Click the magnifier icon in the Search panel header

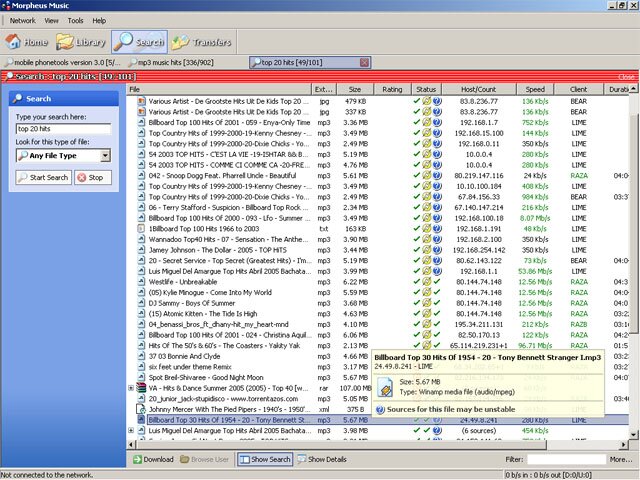pyautogui.click(x=18, y=98)
